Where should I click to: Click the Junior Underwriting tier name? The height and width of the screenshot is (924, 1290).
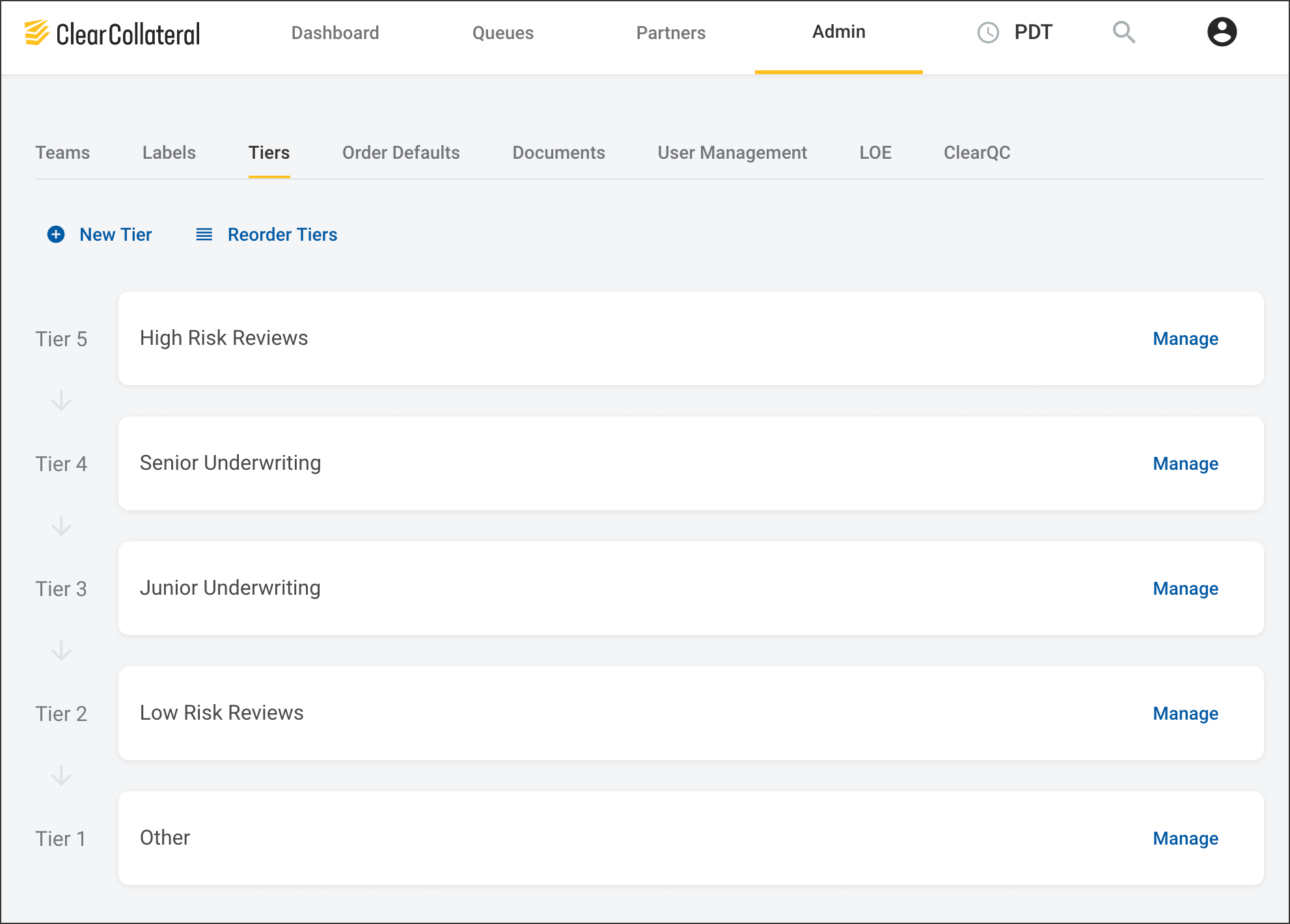(230, 588)
